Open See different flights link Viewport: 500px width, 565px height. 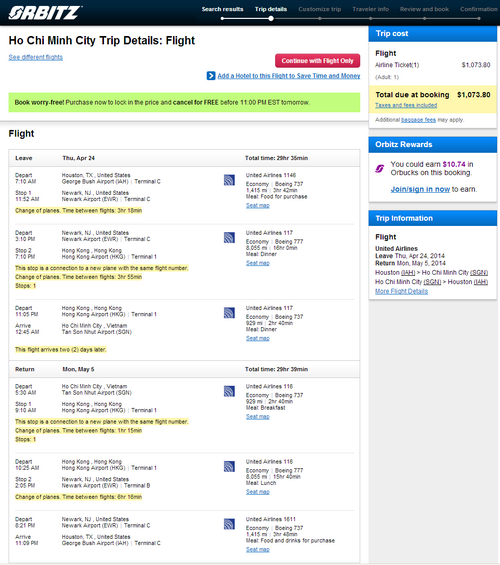36,57
